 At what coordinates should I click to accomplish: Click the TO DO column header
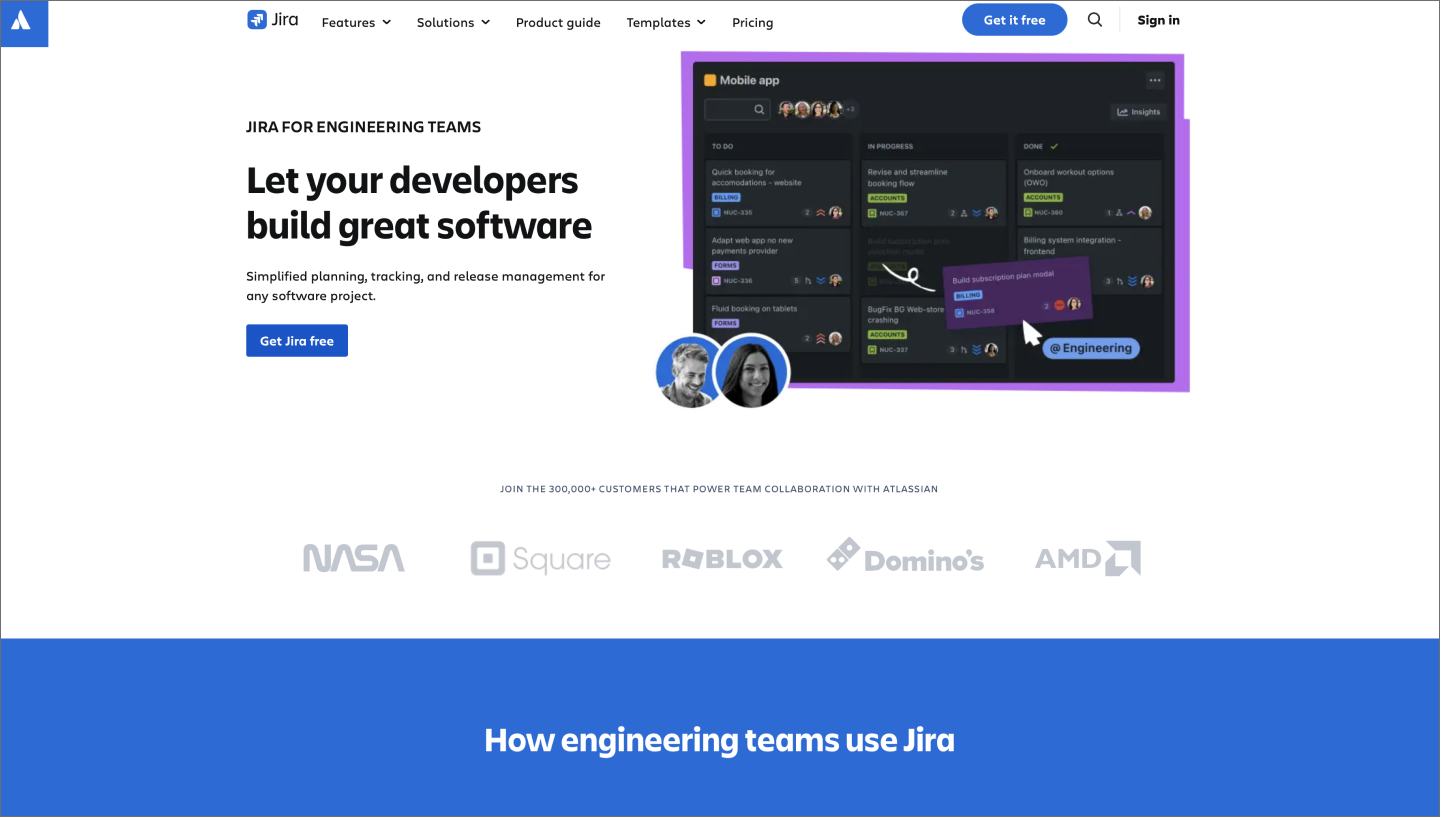pos(723,146)
